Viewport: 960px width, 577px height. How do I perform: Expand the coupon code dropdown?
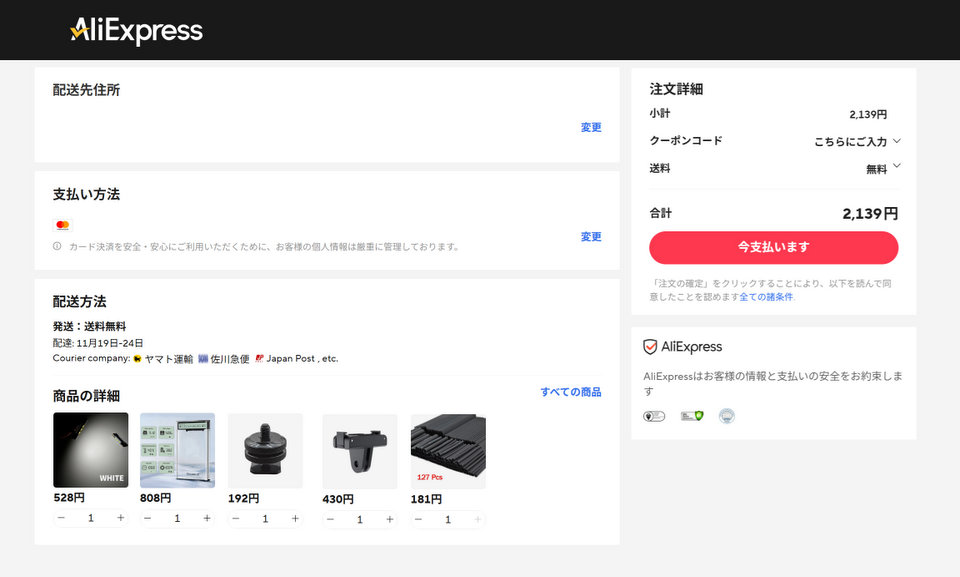(x=896, y=141)
